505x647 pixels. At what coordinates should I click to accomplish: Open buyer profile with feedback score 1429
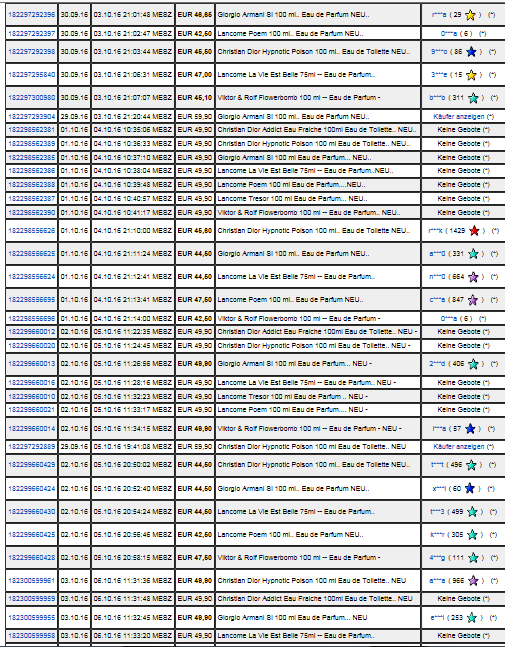tap(435, 231)
